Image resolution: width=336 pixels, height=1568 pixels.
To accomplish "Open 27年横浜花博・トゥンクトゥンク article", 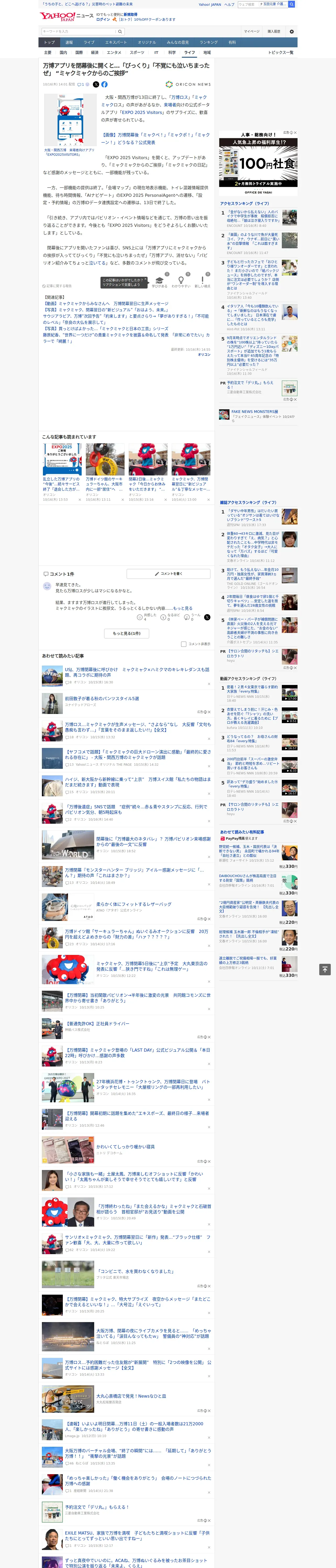I will click(153, 1084).
